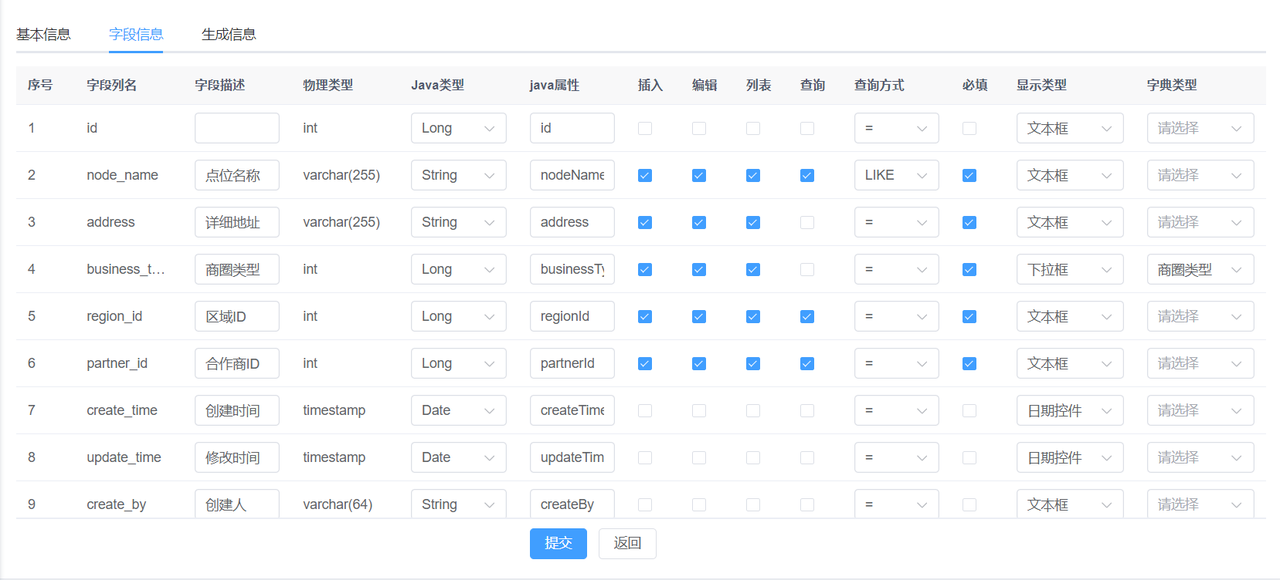
Task: Click the 查询方式 column header
Action: point(879,85)
